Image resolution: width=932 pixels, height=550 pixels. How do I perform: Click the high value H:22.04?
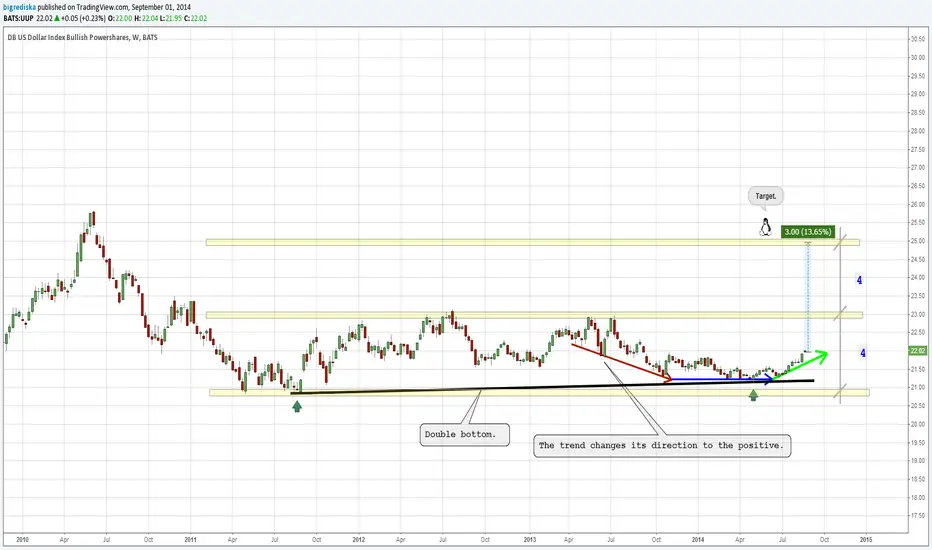pos(146,18)
